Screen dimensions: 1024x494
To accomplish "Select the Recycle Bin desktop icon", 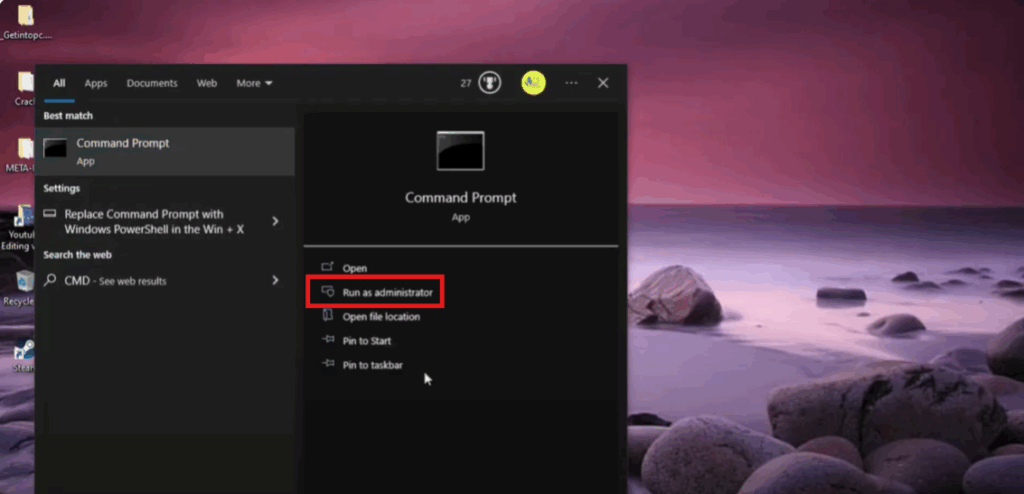I will click(x=24, y=288).
